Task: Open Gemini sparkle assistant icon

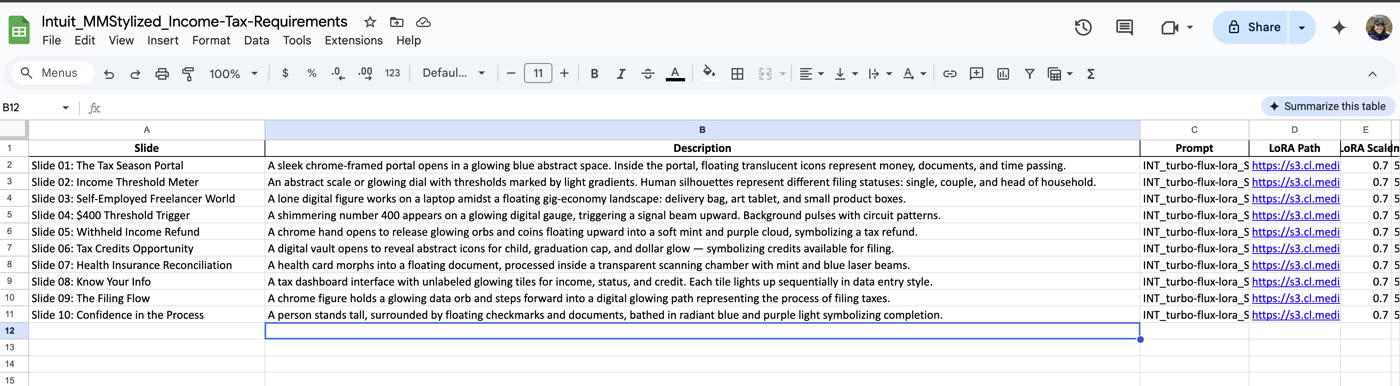Action: (x=1339, y=28)
